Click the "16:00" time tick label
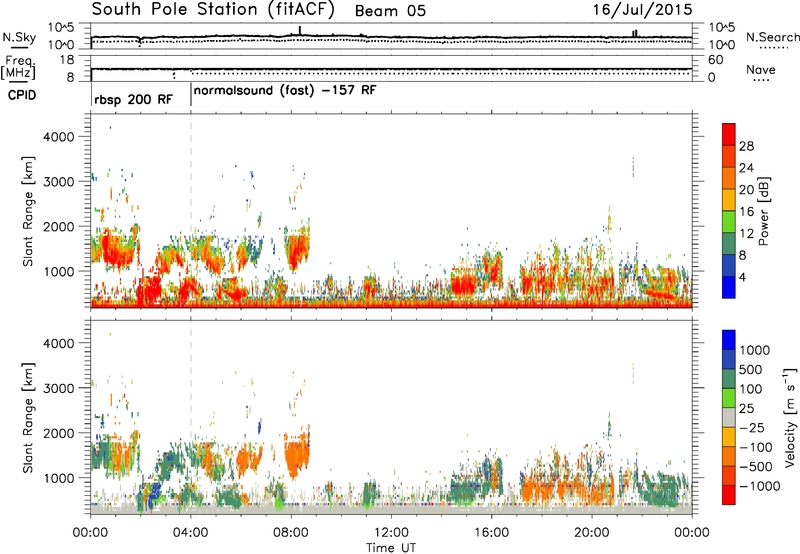Viewport: 800px width, 554px height. click(491, 533)
